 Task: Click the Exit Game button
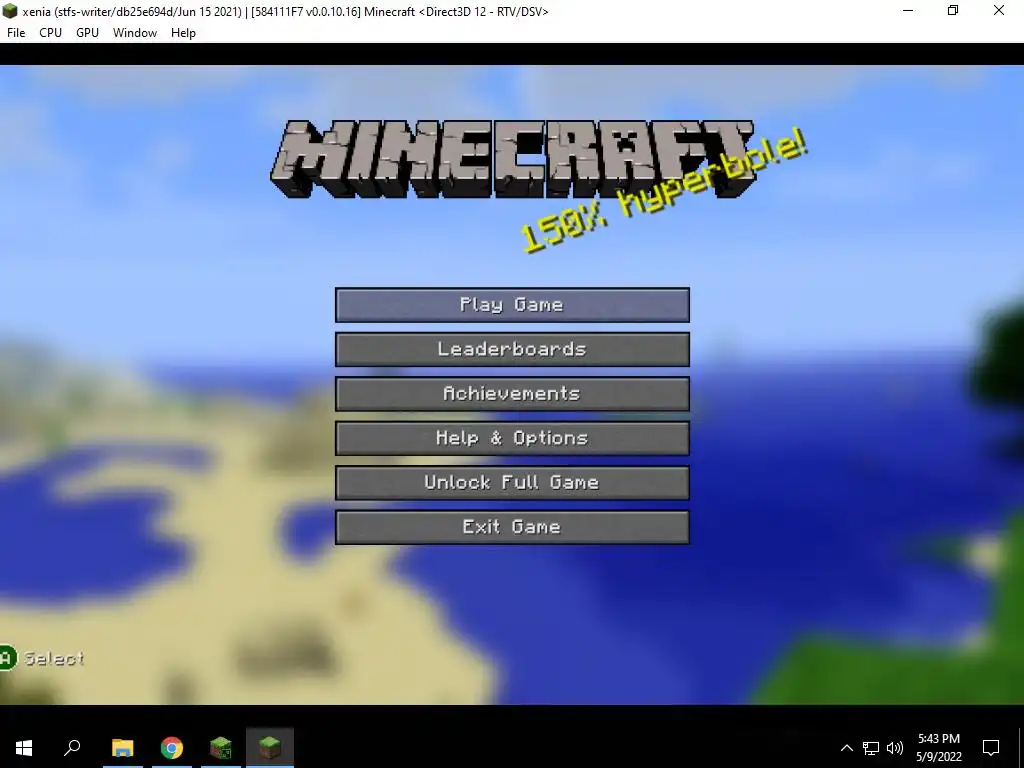pos(512,527)
